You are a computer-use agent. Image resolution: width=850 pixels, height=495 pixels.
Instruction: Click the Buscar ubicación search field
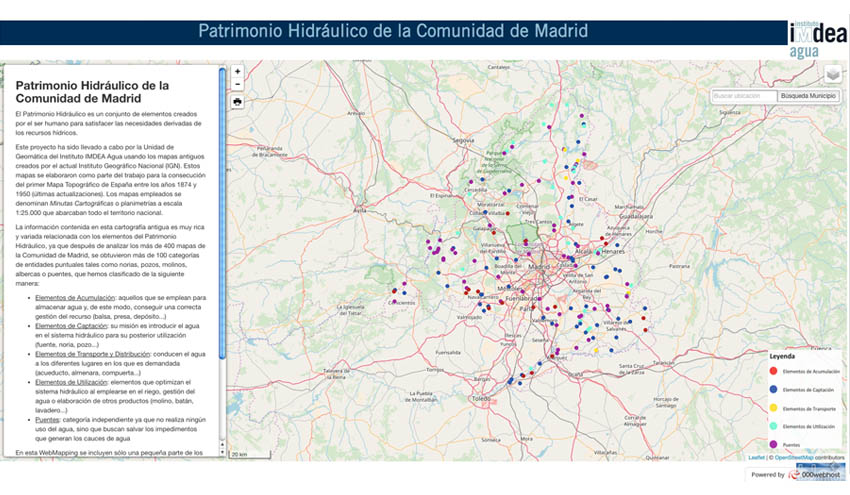(743, 96)
